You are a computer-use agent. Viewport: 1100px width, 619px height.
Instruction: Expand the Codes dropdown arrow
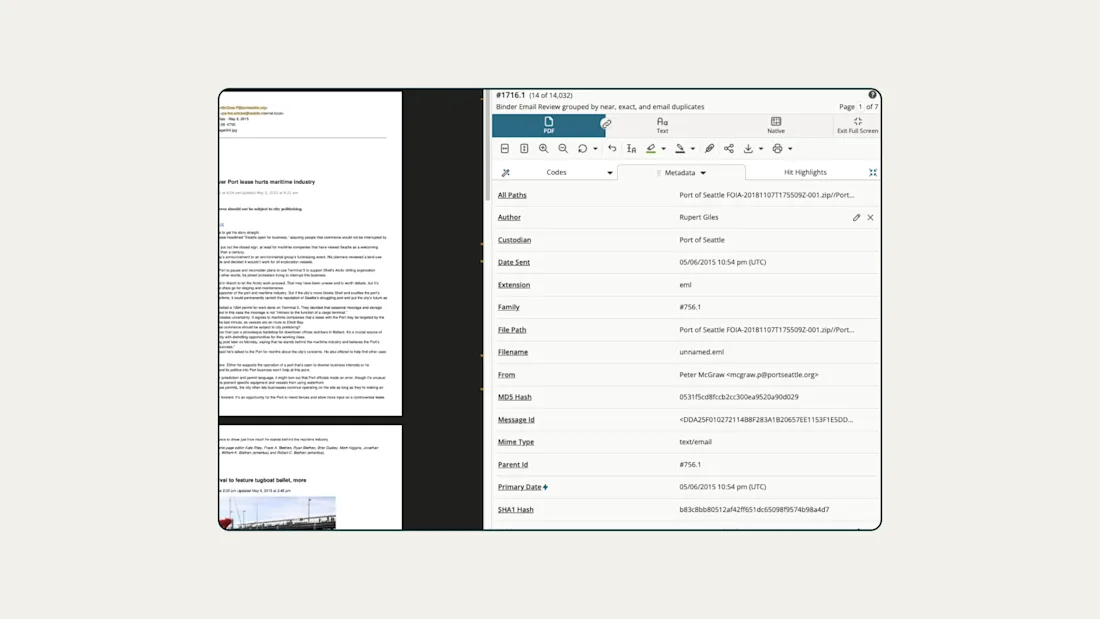[x=610, y=173]
